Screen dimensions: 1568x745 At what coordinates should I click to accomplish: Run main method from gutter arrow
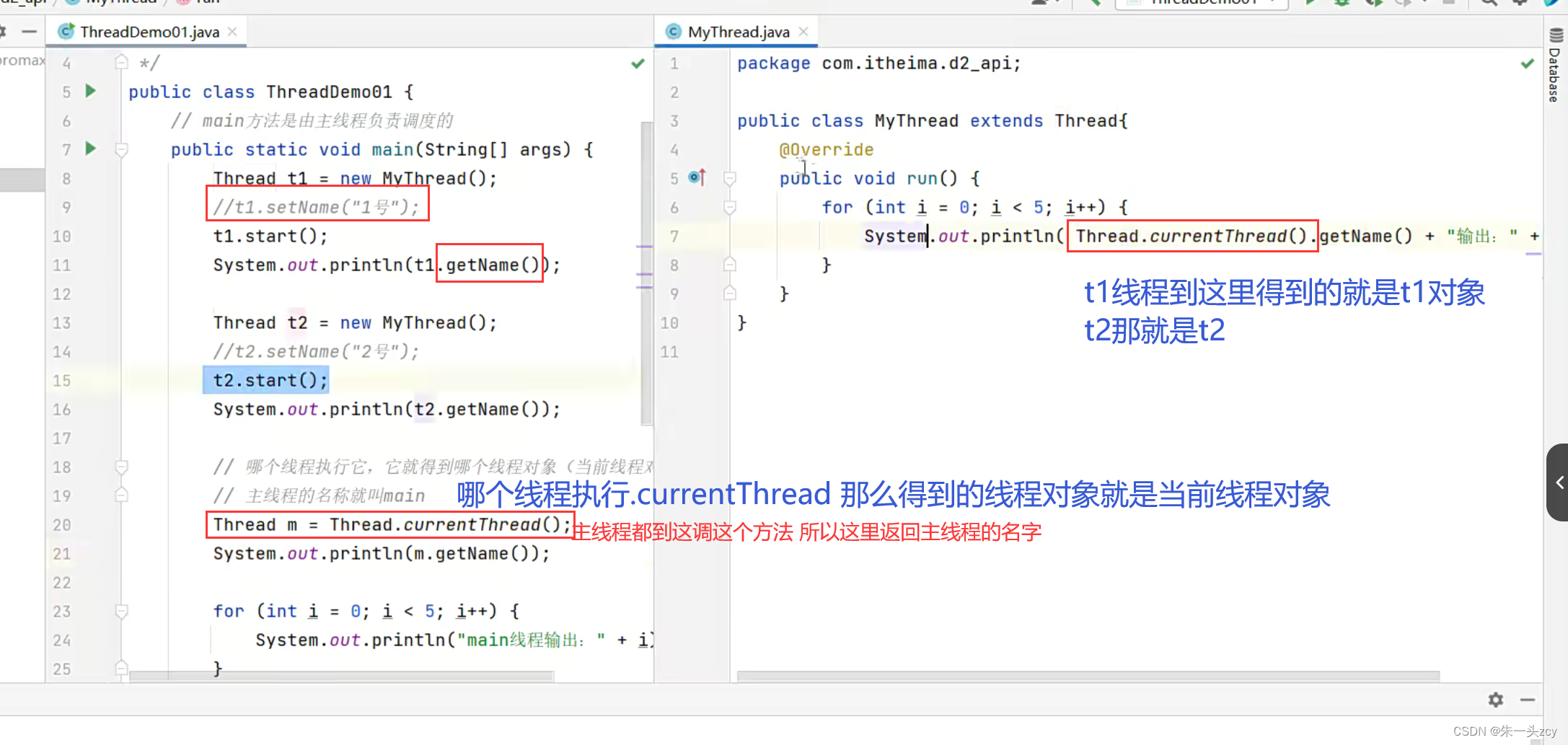point(91,149)
